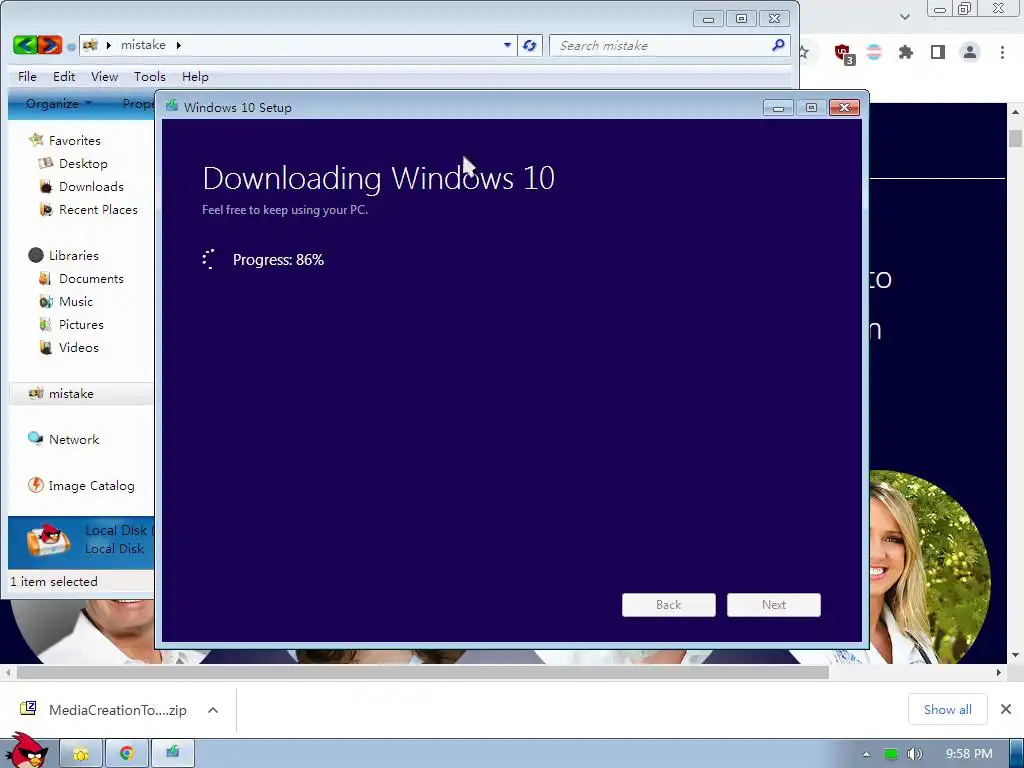Open the File menu in Explorer
This screenshot has width=1024, height=768.
27,76
